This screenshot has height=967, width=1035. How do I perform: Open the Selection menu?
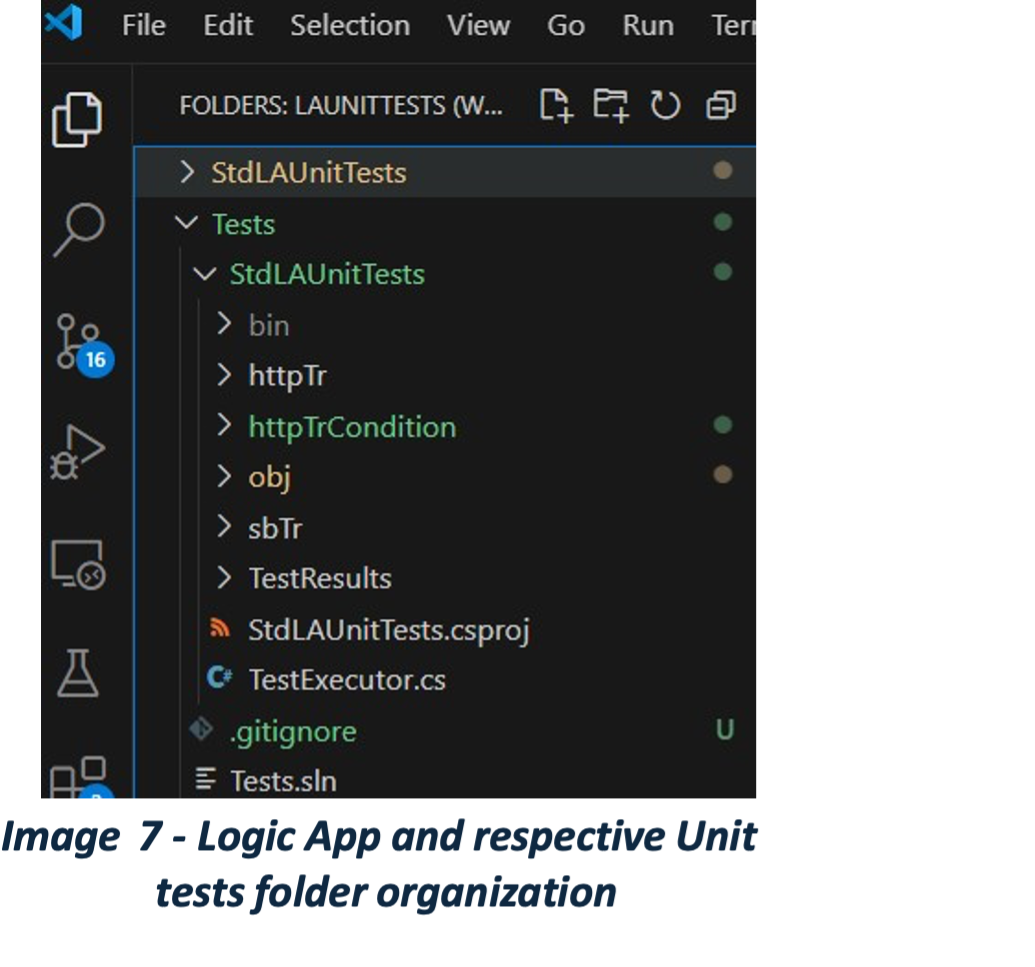(x=349, y=25)
